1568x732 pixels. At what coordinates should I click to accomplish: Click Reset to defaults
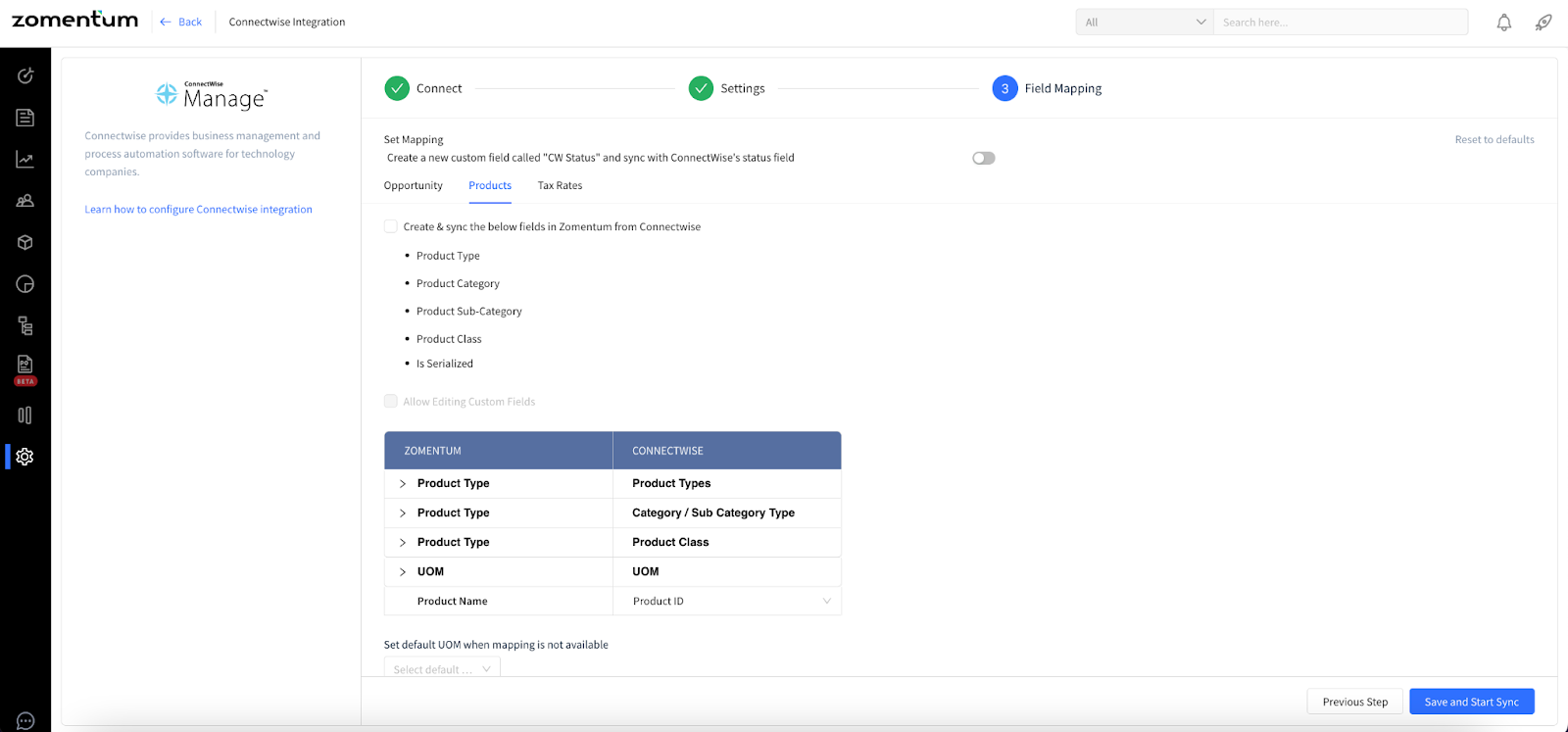1494,139
